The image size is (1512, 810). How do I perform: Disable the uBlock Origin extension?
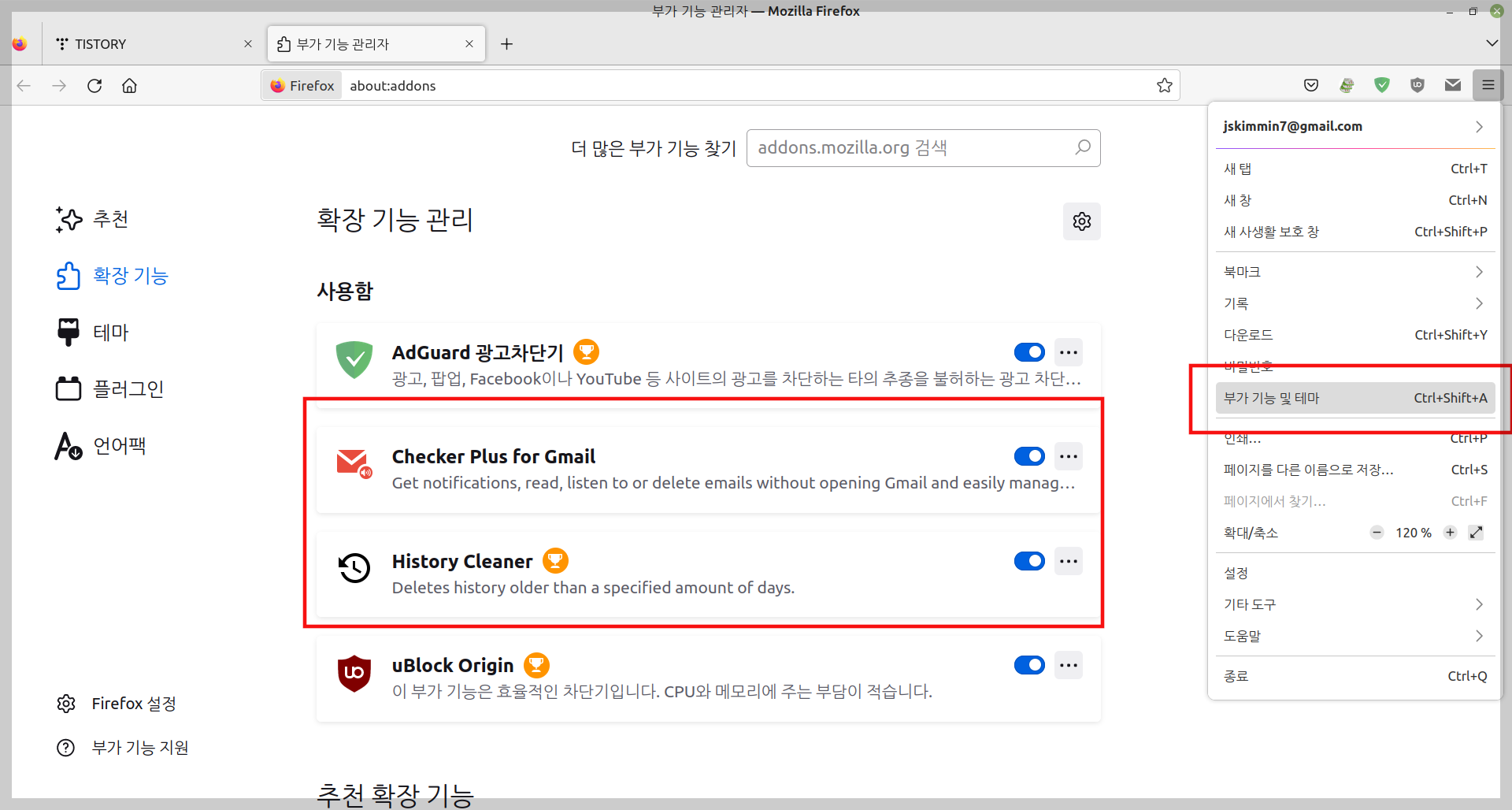1029,665
